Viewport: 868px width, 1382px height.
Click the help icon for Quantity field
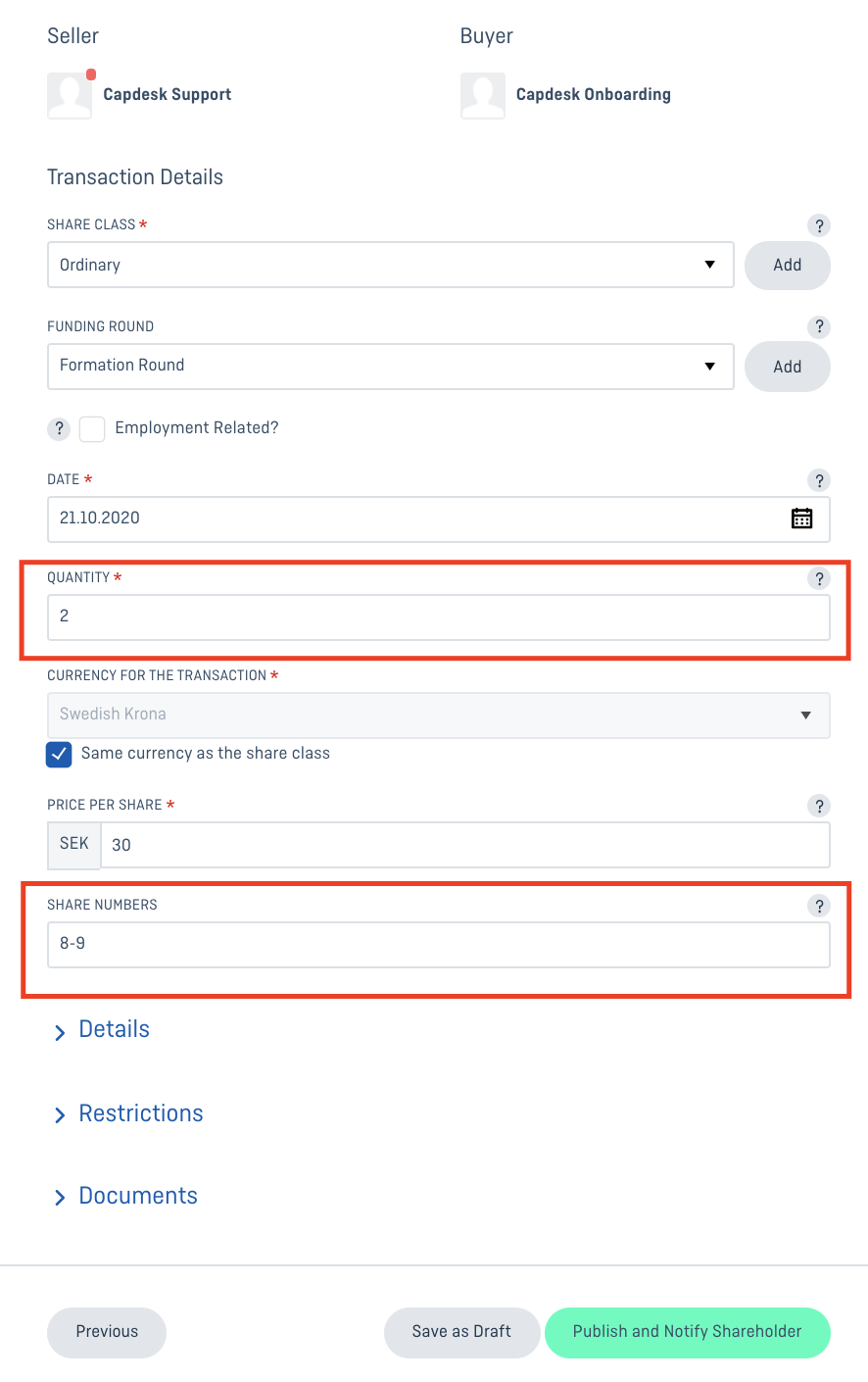[x=819, y=578]
